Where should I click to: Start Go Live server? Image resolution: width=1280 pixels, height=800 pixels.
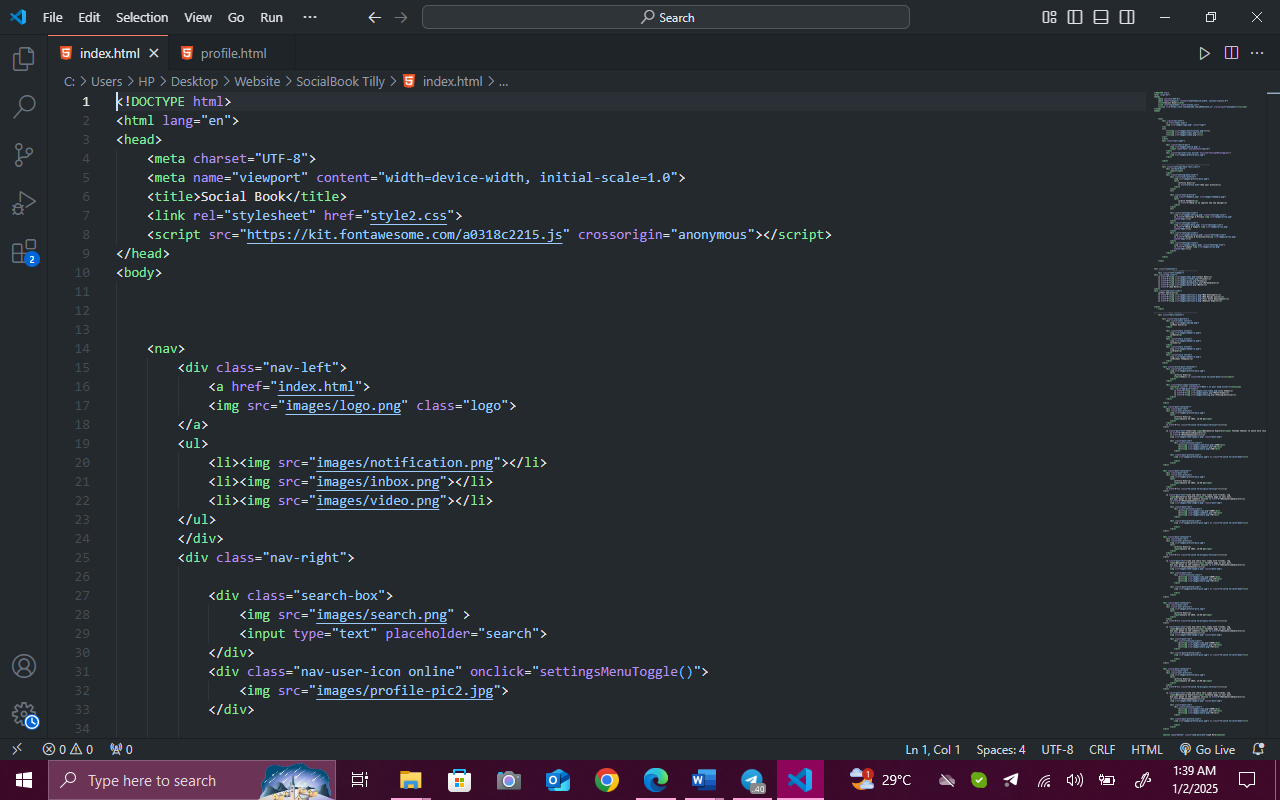pos(1207,749)
